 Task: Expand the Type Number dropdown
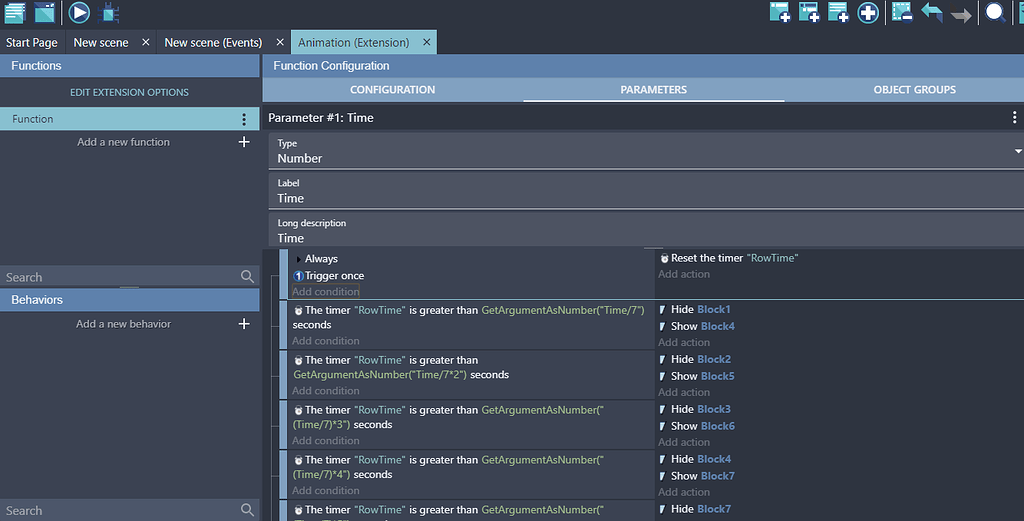(x=1017, y=151)
